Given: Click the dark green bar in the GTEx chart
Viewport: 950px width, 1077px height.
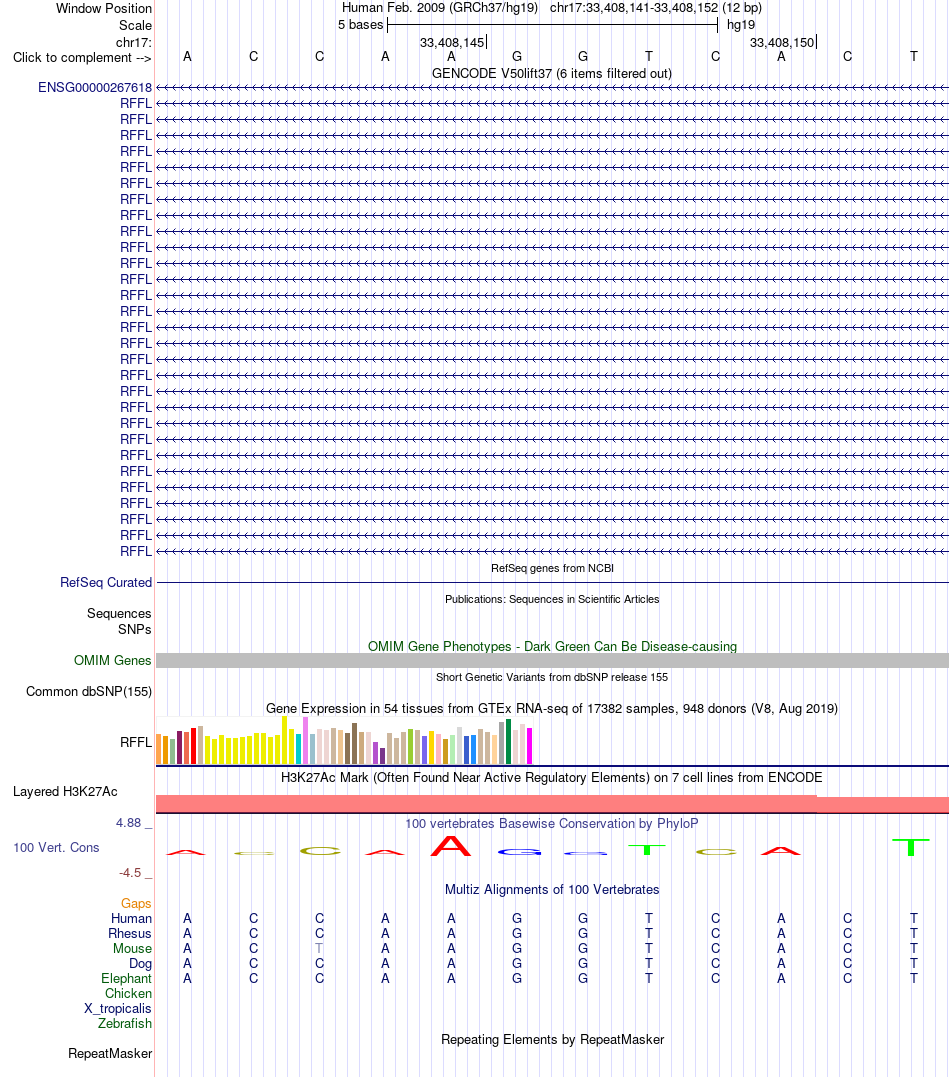Looking at the screenshot, I should [508, 742].
